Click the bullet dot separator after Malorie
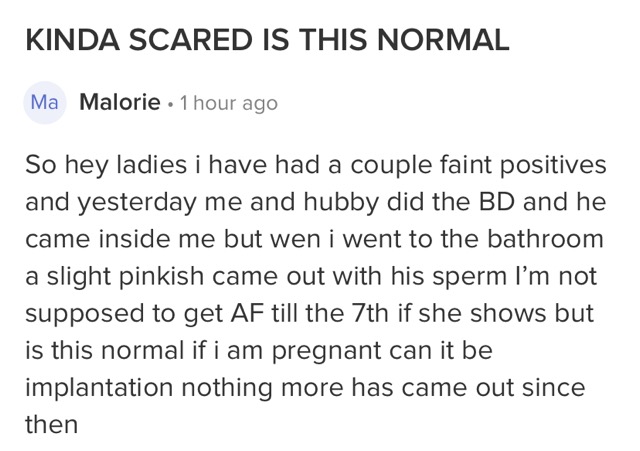The height and width of the screenshot is (451, 640). click(170, 104)
